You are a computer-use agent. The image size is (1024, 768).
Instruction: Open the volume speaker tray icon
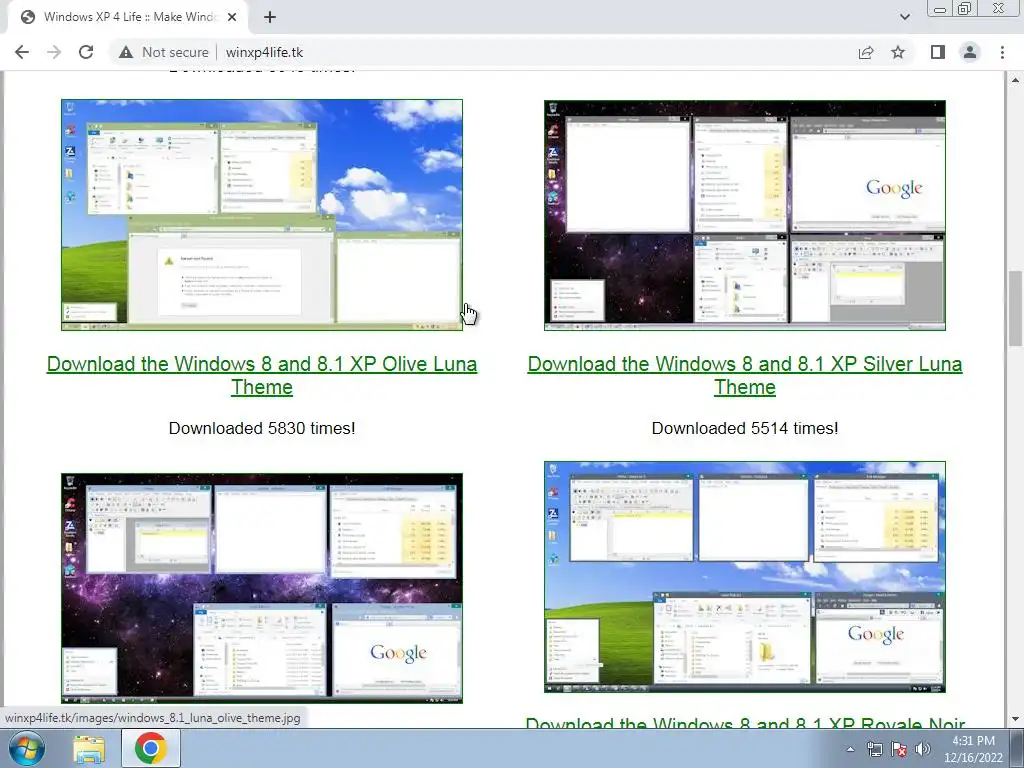923,749
